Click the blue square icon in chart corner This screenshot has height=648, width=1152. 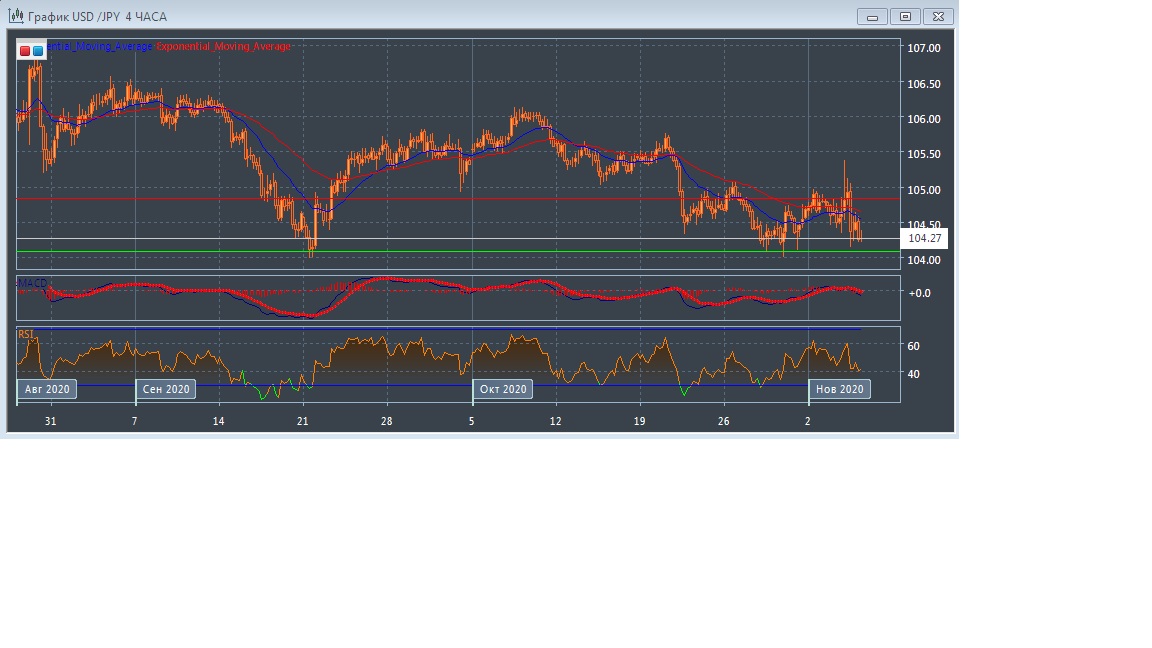click(38, 50)
